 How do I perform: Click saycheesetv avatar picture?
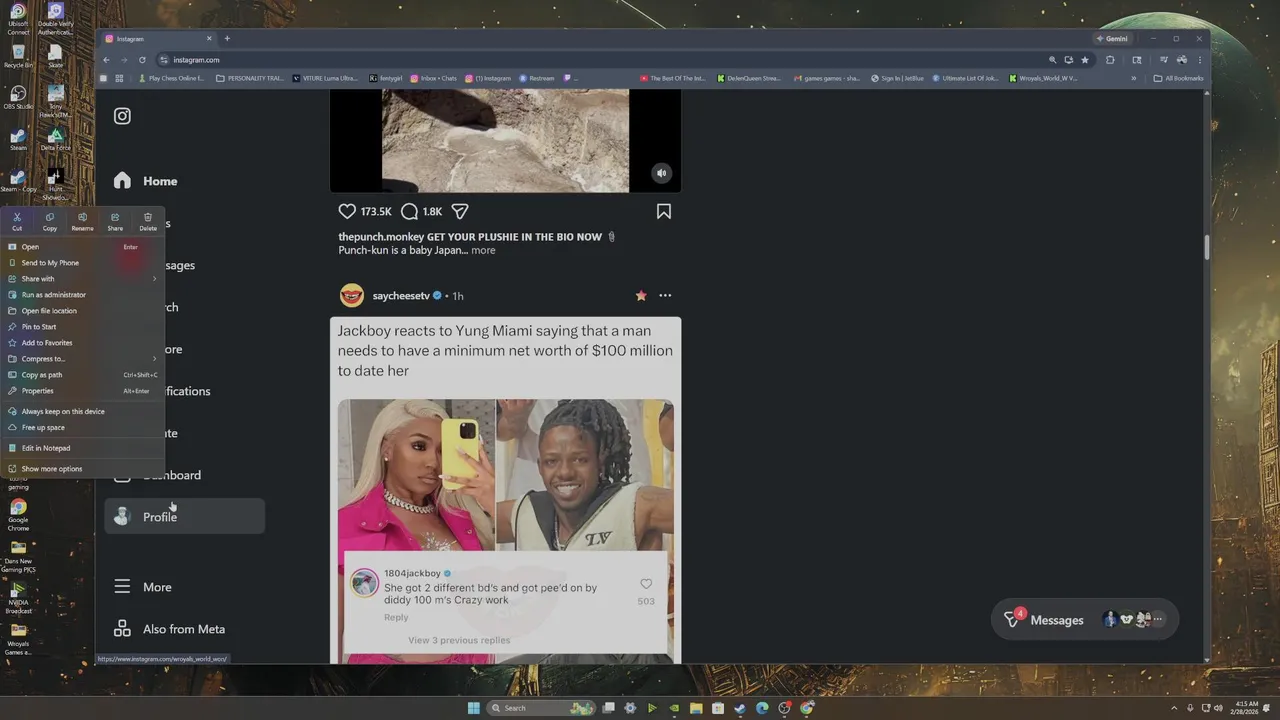tap(352, 295)
